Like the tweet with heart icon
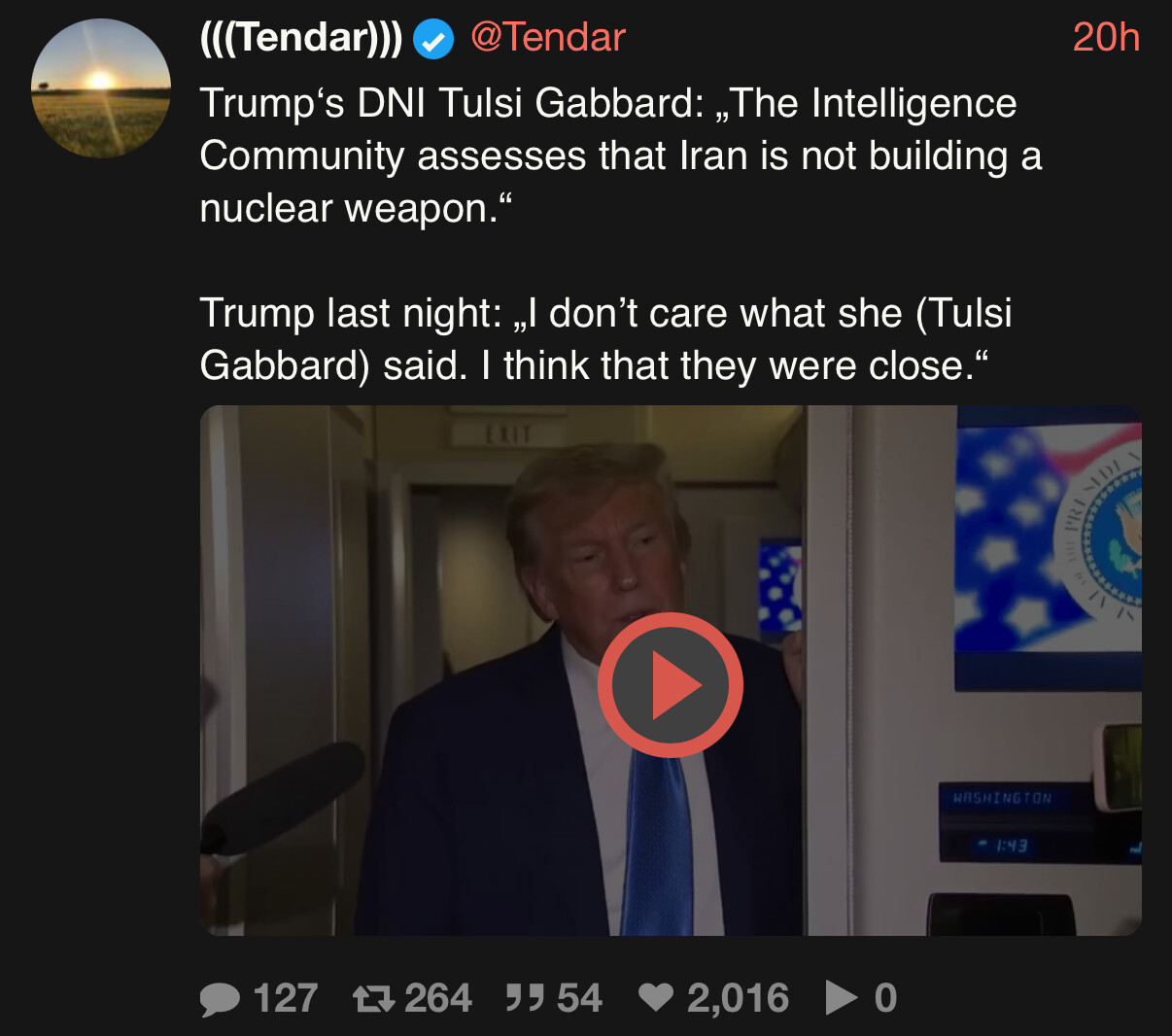This screenshot has height=1036, width=1172. click(x=656, y=997)
